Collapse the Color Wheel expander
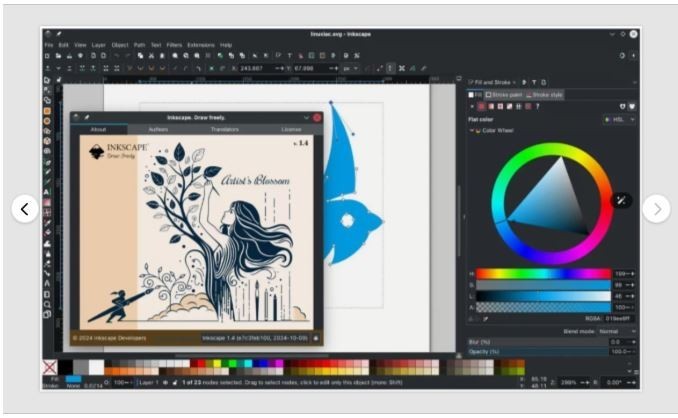Image resolution: width=678 pixels, height=418 pixels. [x=472, y=130]
